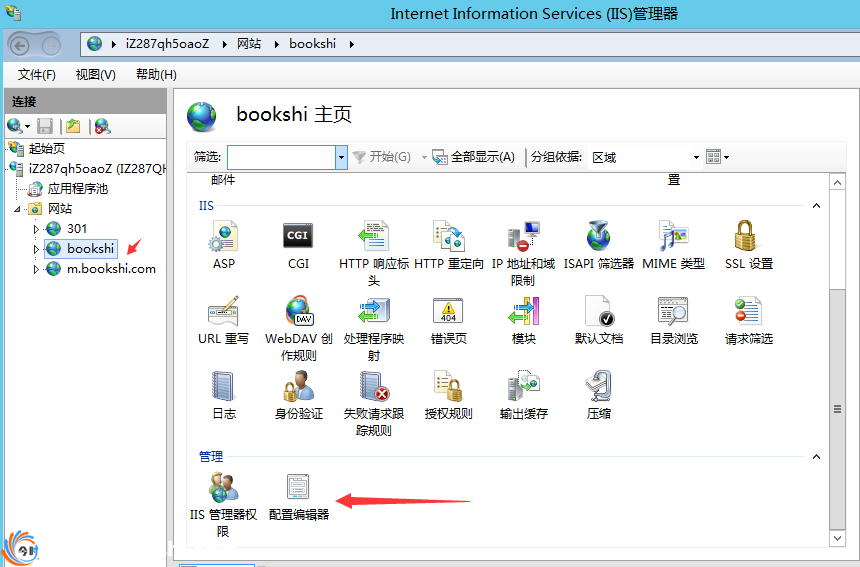
Task: Select server iZ287qh5oaoZ in the tree
Action: (x=97, y=168)
